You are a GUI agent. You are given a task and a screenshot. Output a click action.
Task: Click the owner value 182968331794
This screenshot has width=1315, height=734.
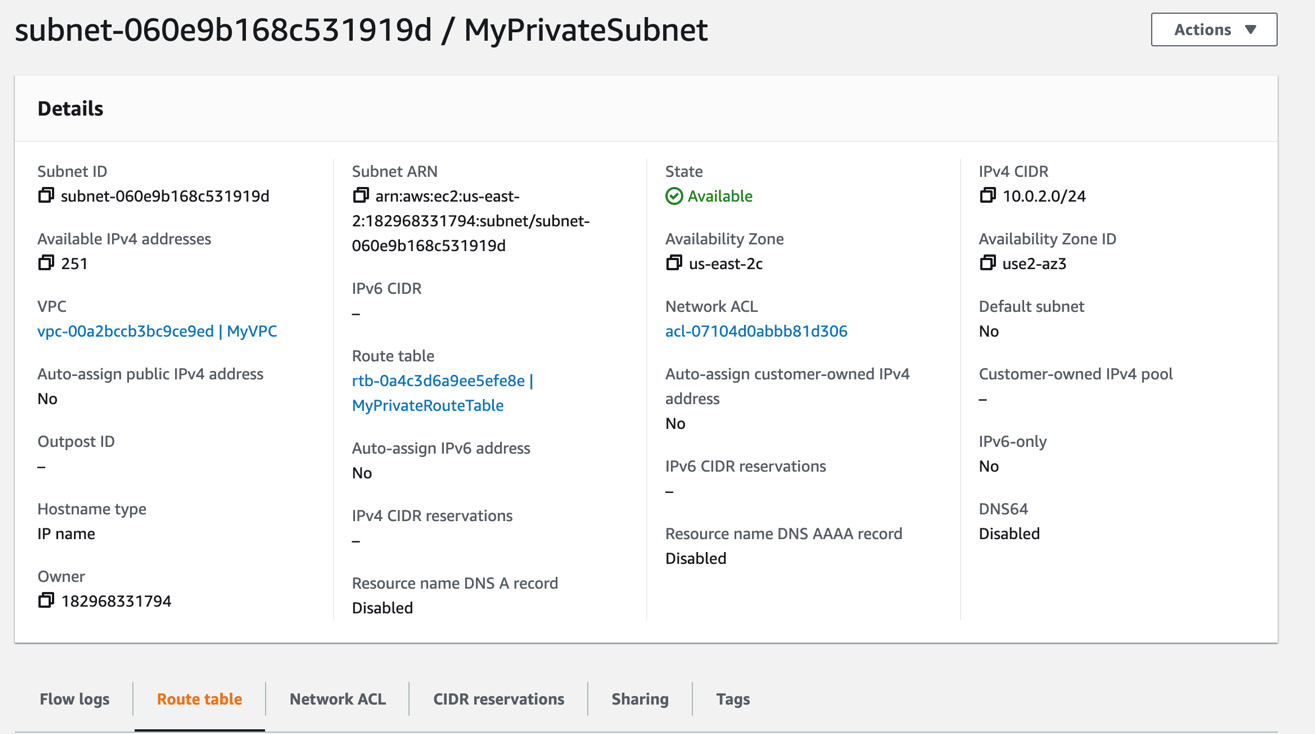116,601
